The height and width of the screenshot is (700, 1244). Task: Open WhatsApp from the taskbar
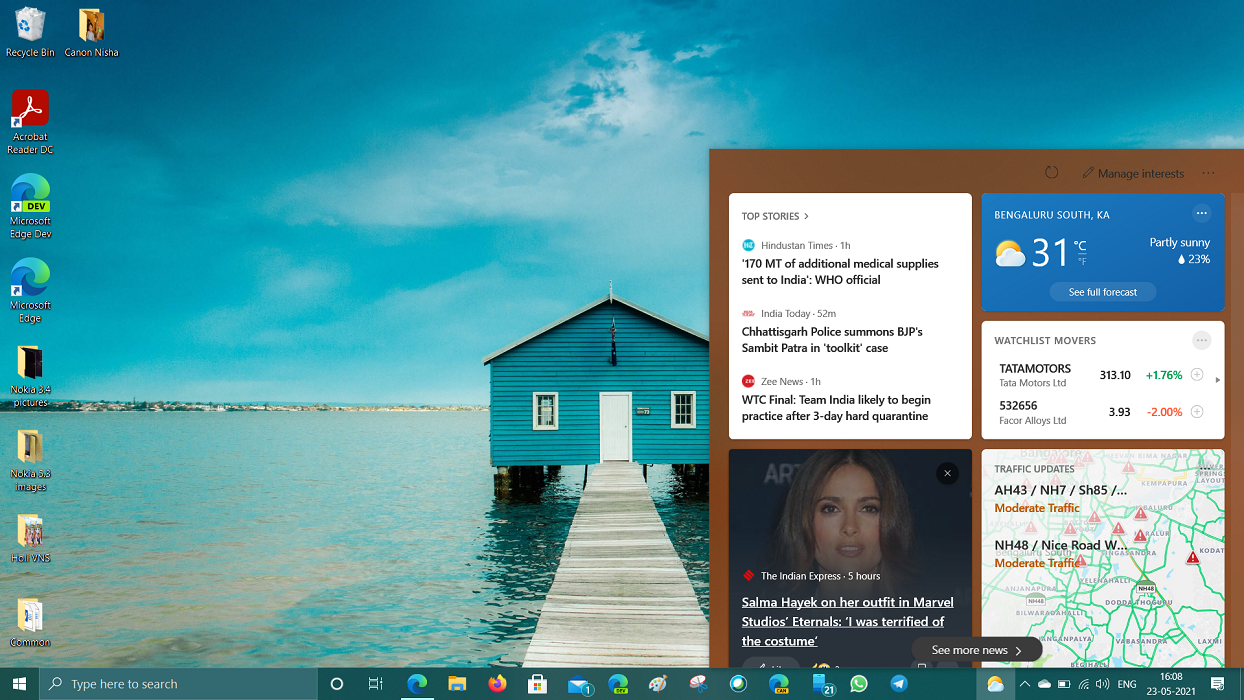pyautogui.click(x=858, y=684)
